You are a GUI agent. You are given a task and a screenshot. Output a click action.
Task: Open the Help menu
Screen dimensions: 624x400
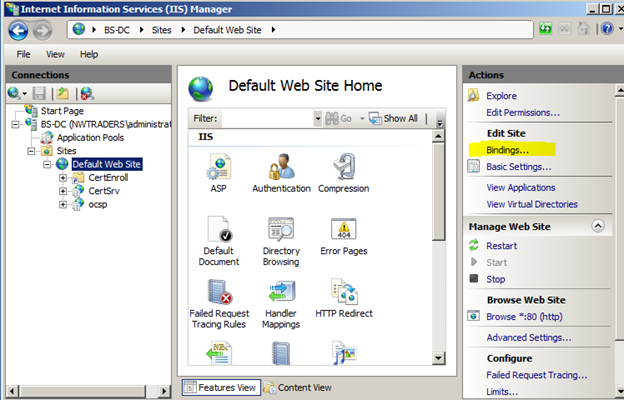pyautogui.click(x=89, y=54)
